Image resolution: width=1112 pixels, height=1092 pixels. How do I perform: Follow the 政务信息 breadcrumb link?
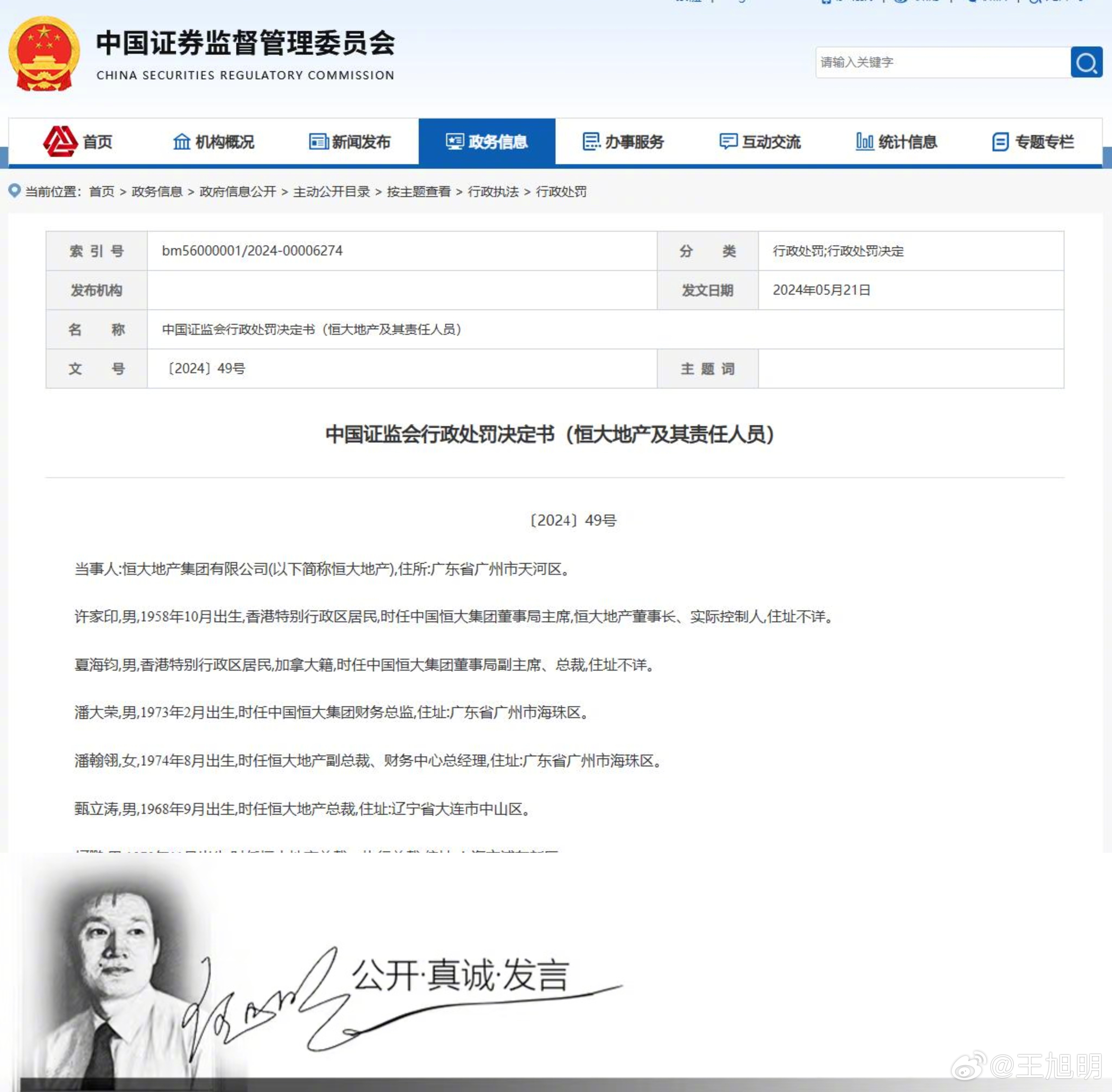click(x=157, y=191)
